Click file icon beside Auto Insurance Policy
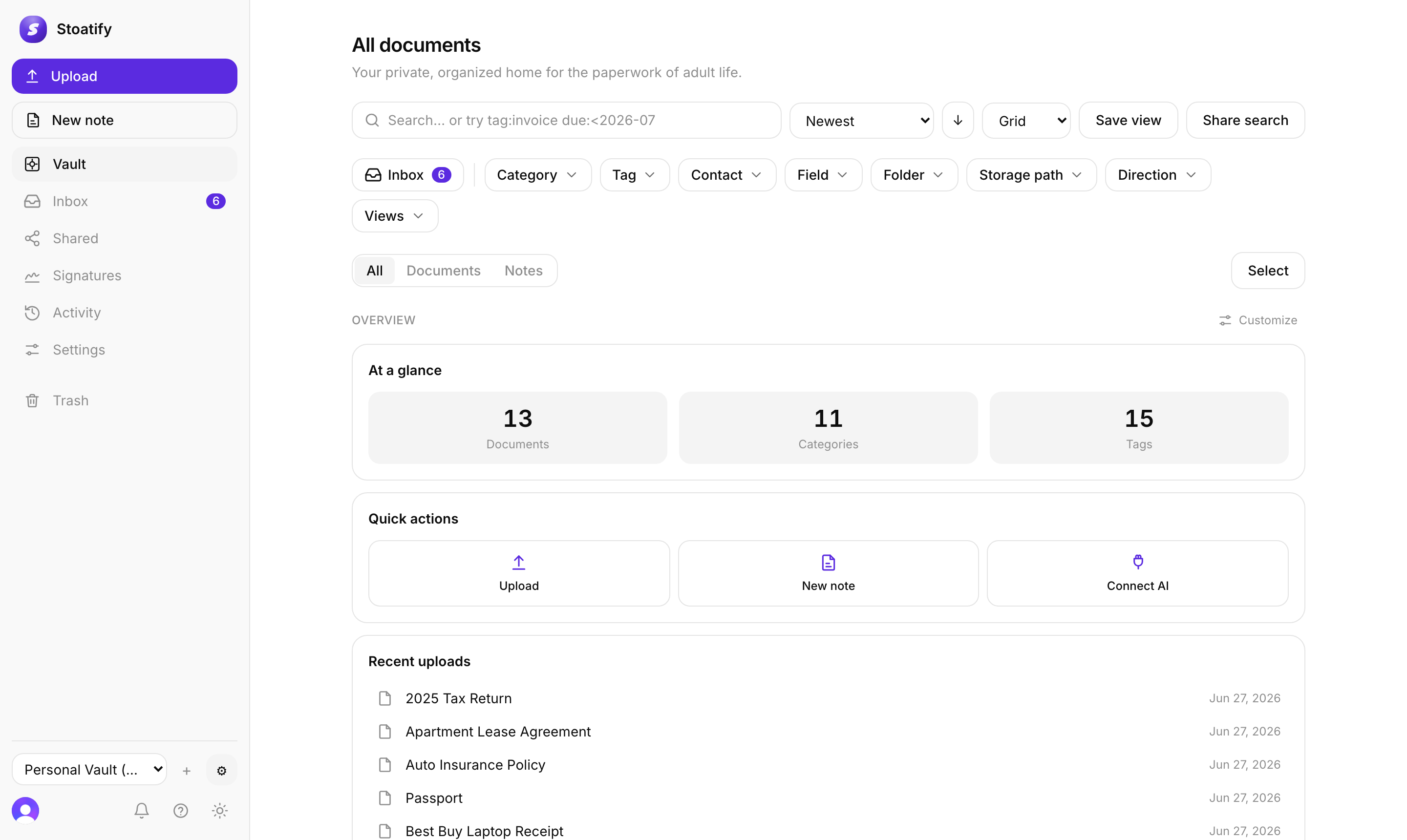The height and width of the screenshot is (840, 1407). point(385,765)
